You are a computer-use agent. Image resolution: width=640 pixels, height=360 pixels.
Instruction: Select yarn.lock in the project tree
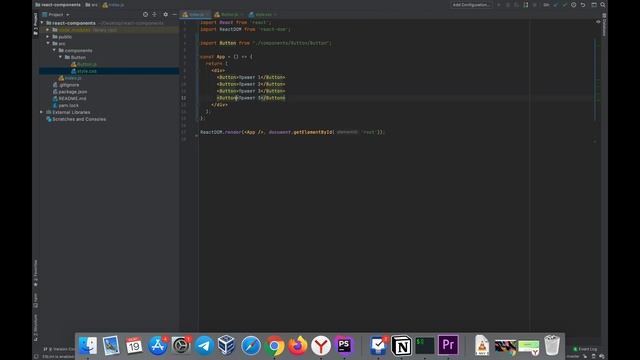[65, 105]
